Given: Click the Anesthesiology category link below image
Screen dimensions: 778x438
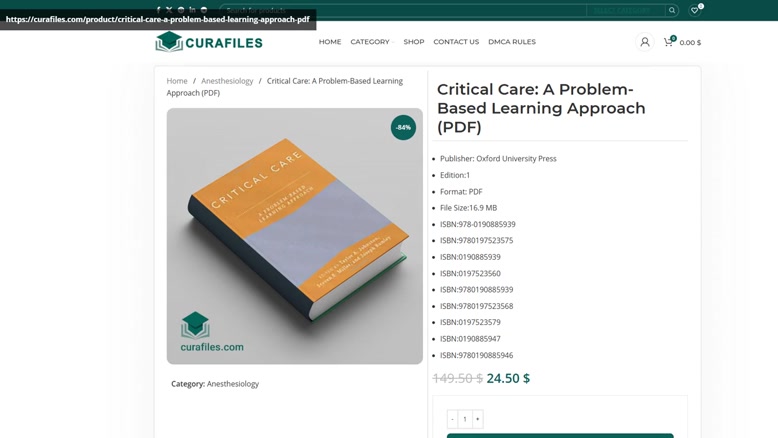Looking at the screenshot, I should point(233,384).
